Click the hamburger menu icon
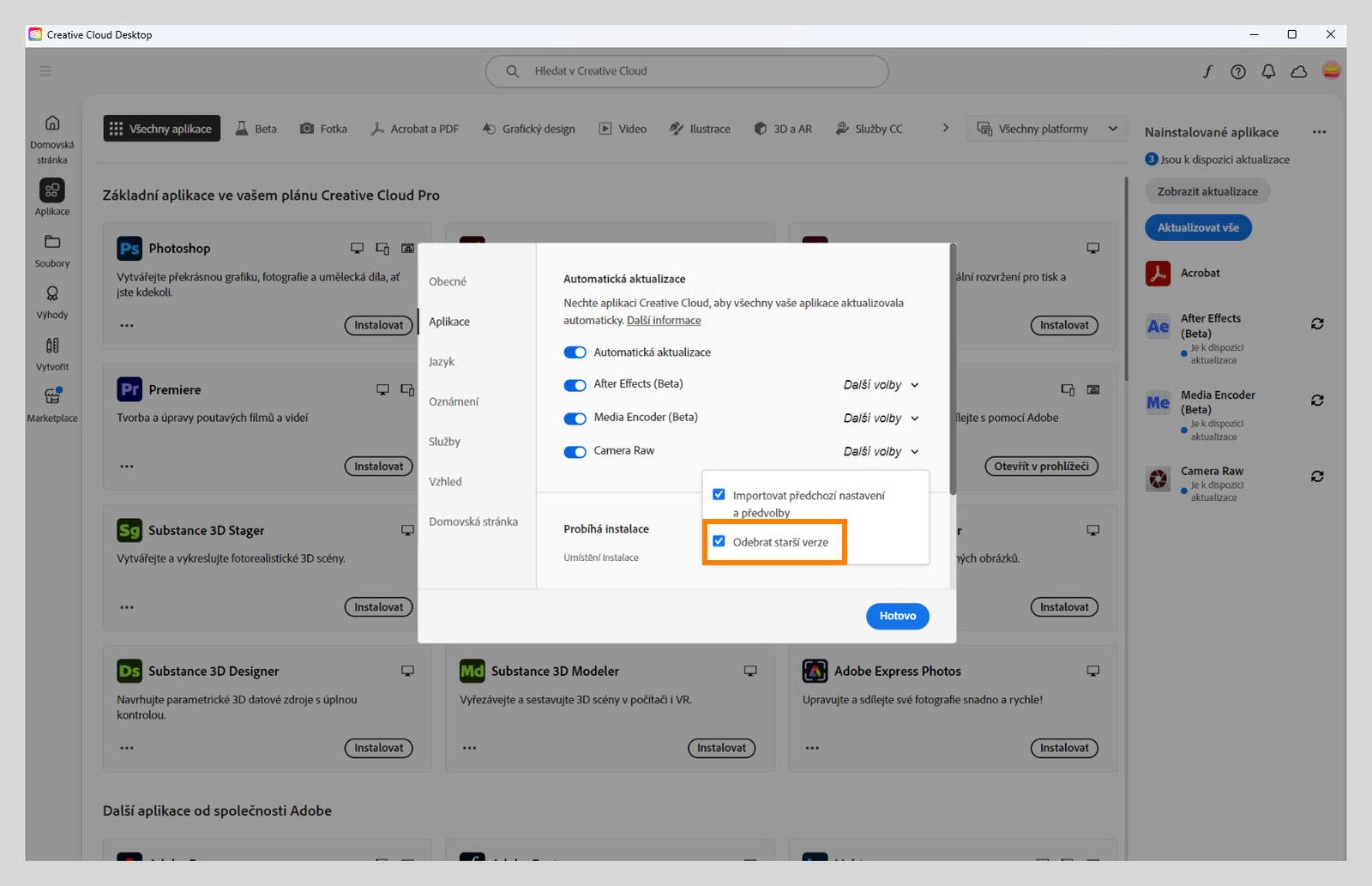 tap(45, 70)
